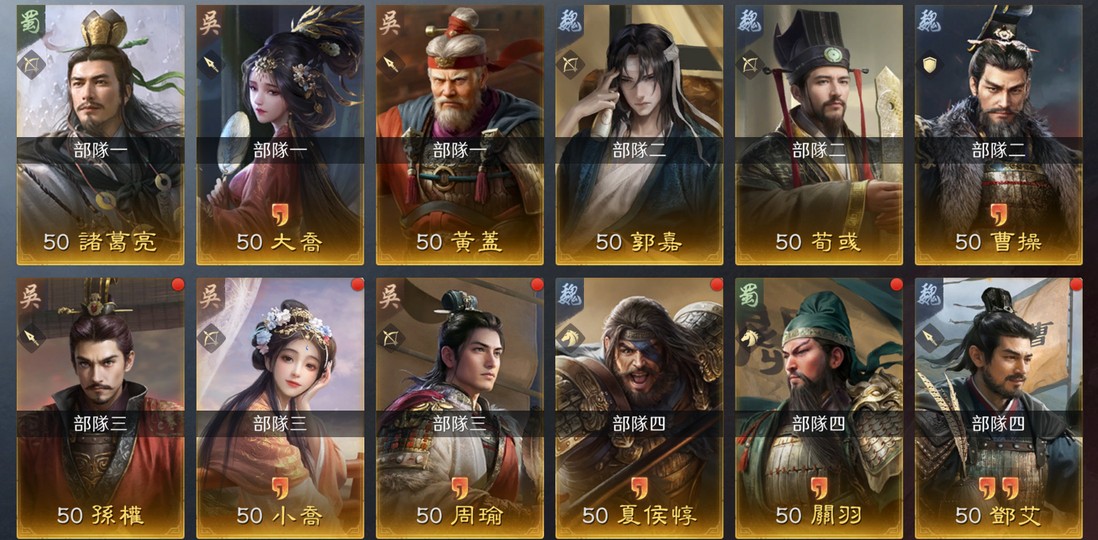Click the orange star mark on 大喬's card
Image resolution: width=1098 pixels, height=540 pixels.
[280, 215]
